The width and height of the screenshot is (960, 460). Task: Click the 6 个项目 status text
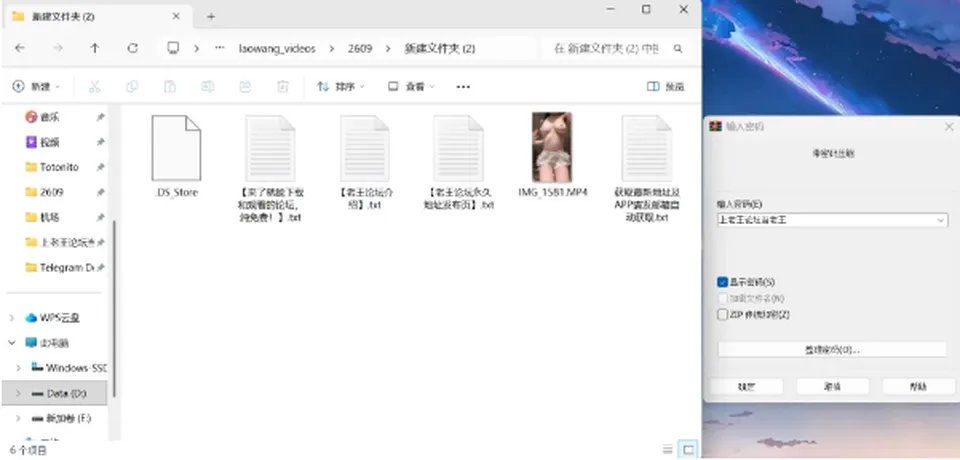(x=28, y=450)
